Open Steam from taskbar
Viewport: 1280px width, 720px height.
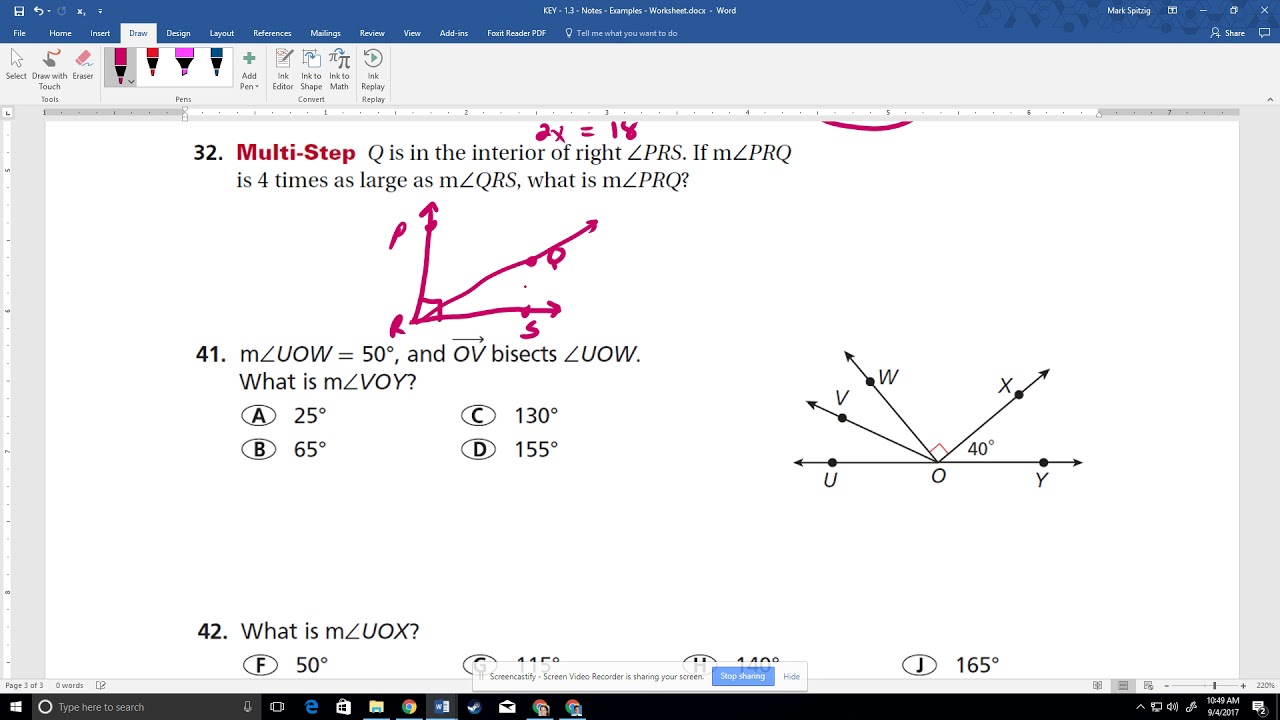(x=474, y=707)
